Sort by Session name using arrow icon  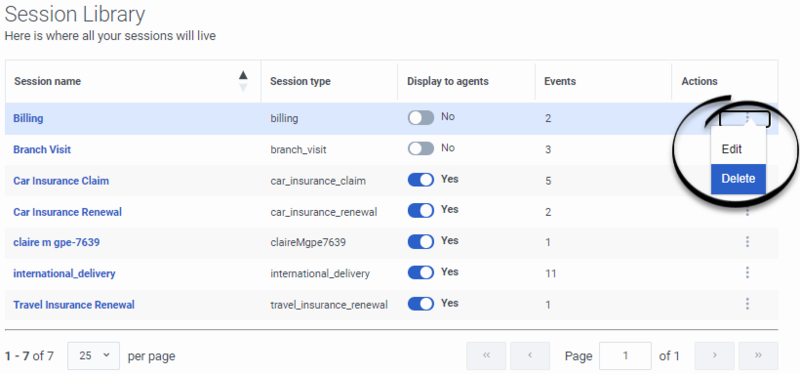point(243,81)
